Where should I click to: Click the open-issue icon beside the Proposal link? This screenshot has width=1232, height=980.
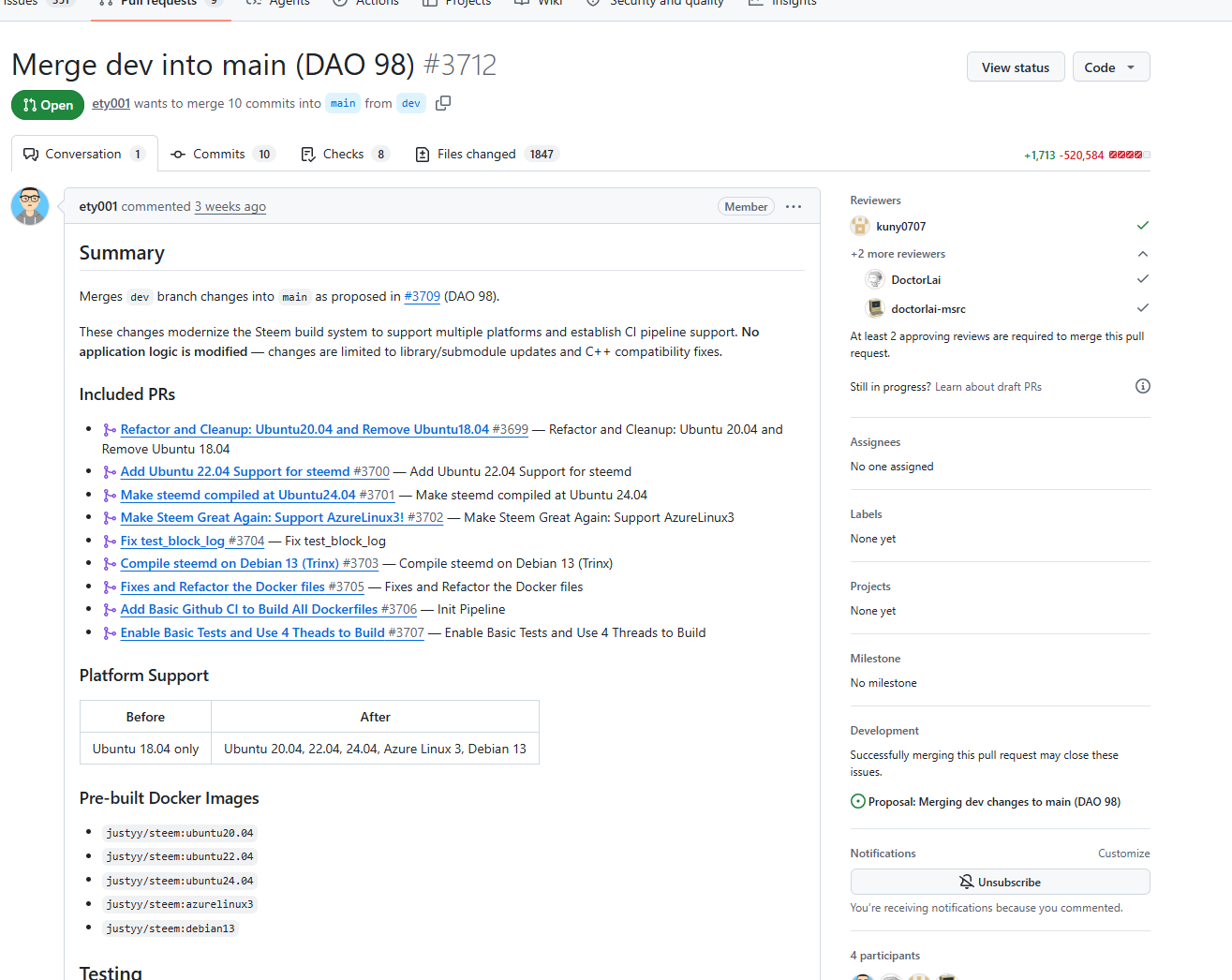coord(858,801)
